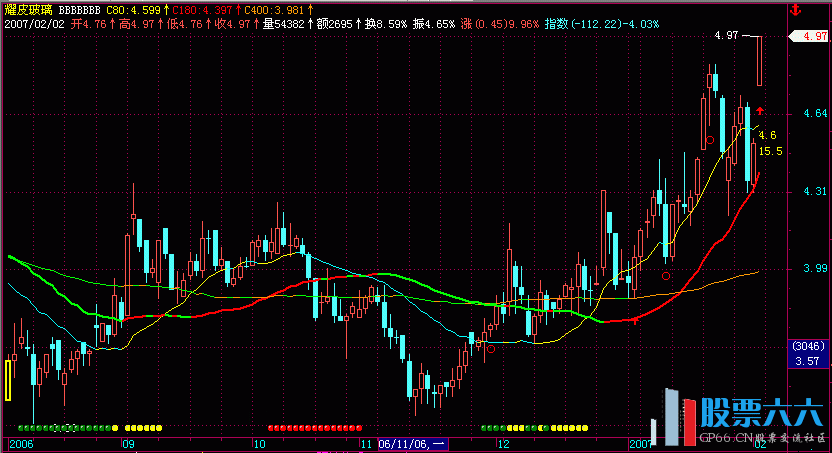Image resolution: width=832 pixels, height=453 pixels.
Task: Click the tall last candlestick at 4.97
Action: [760, 60]
